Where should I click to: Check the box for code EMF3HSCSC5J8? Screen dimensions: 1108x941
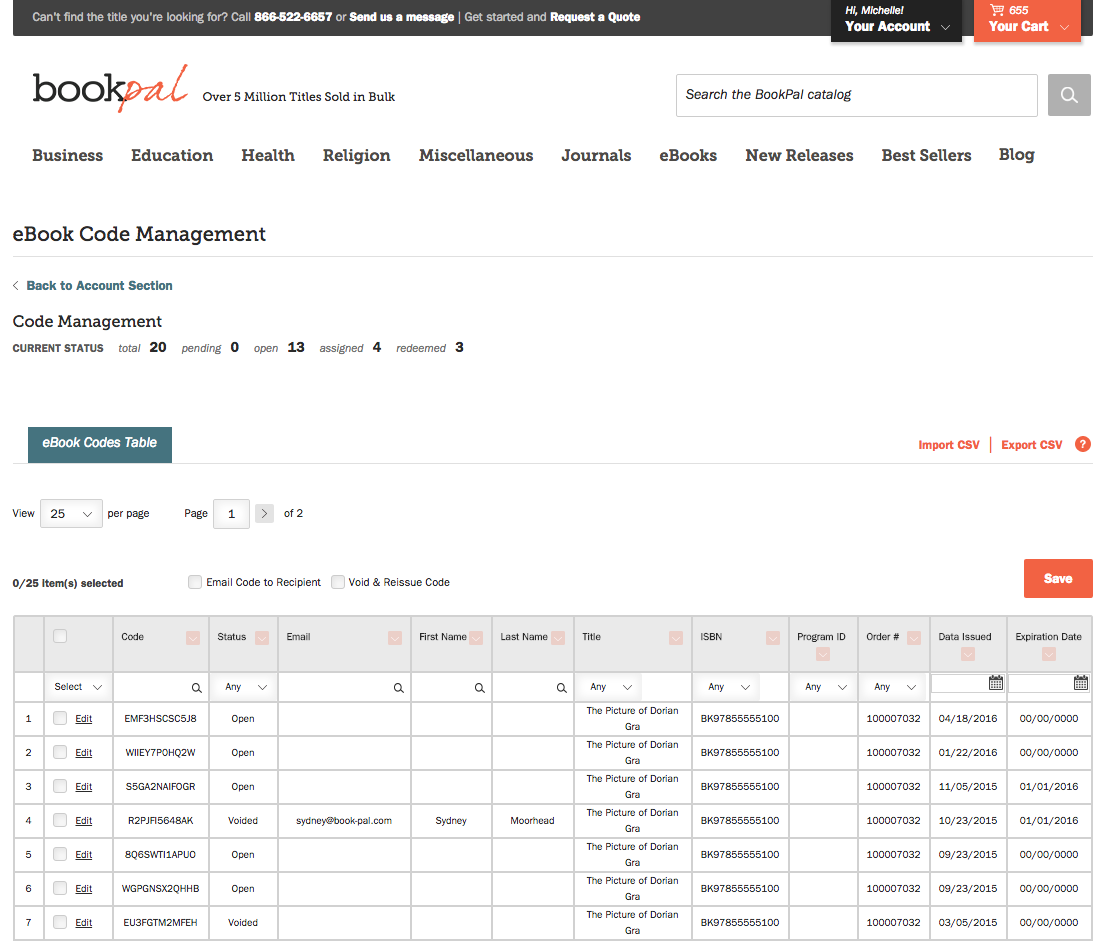coord(60,718)
